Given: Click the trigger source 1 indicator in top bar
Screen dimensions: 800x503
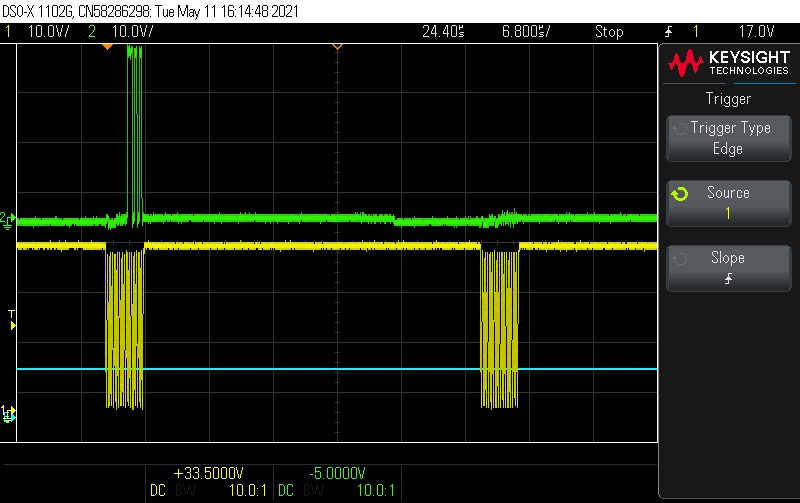Looking at the screenshot, I should tap(695, 32).
